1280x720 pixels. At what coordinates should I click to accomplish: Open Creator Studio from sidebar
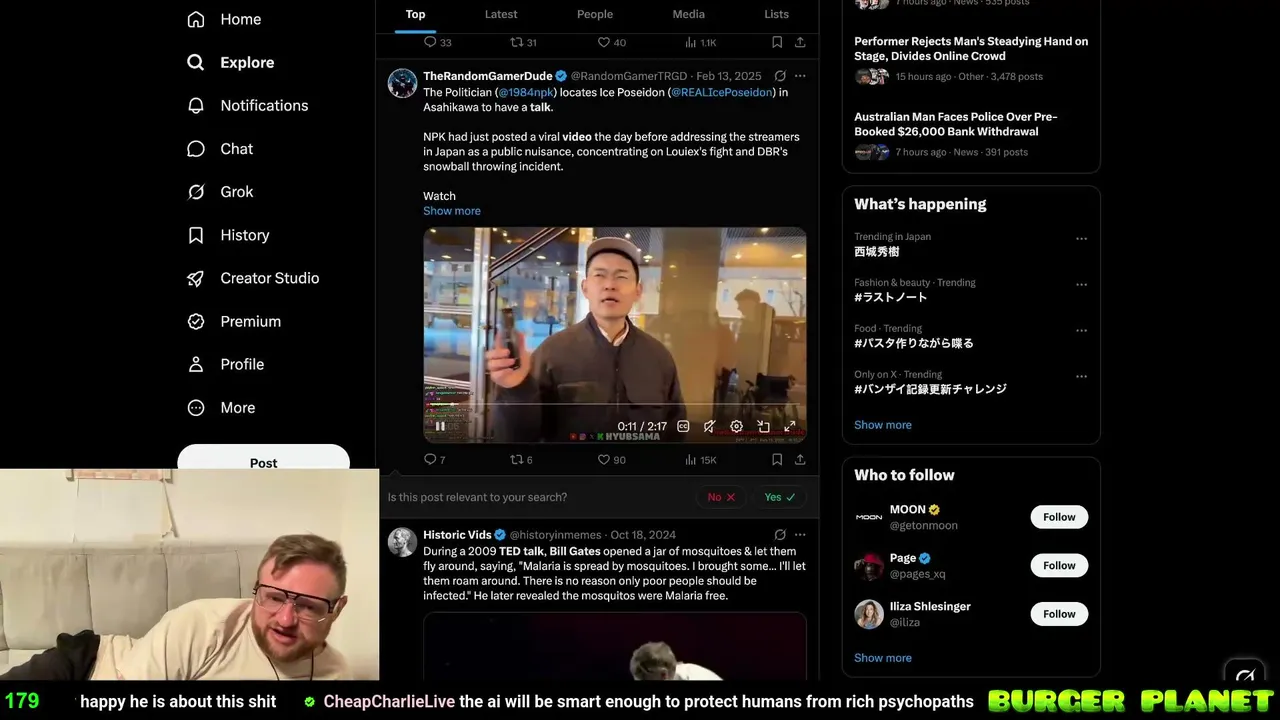tap(253, 278)
